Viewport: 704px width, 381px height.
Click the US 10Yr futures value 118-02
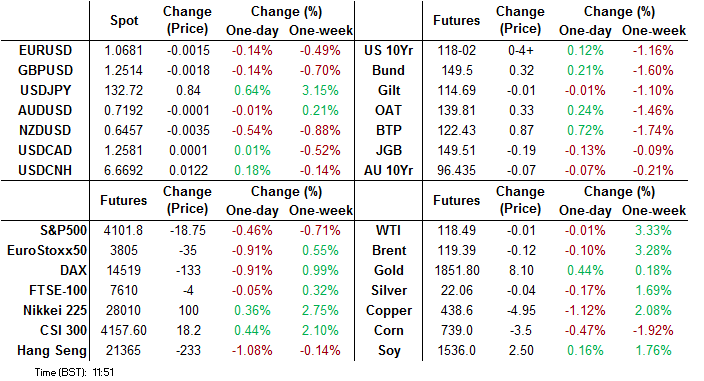click(x=457, y=50)
